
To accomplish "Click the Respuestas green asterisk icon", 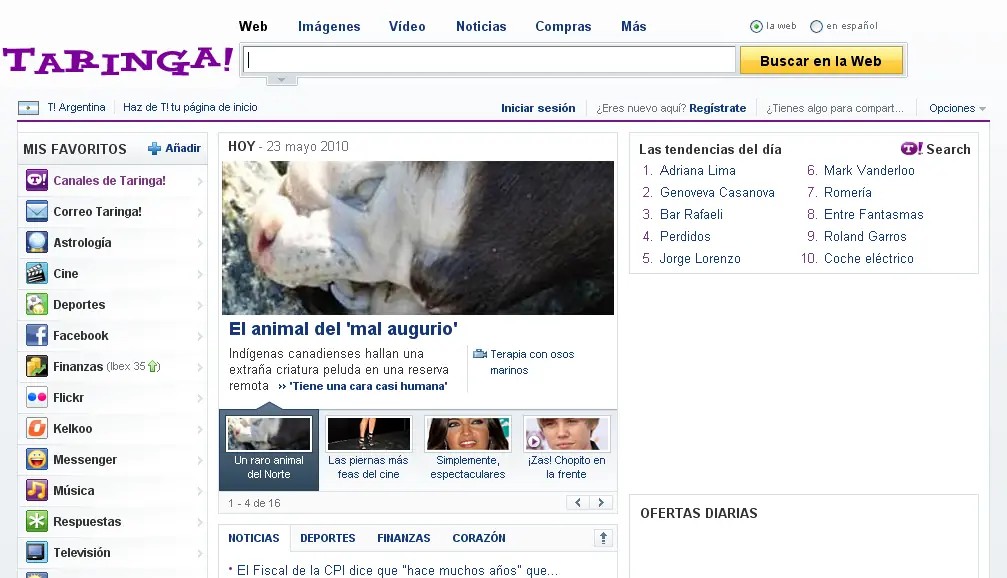I will click(37, 521).
